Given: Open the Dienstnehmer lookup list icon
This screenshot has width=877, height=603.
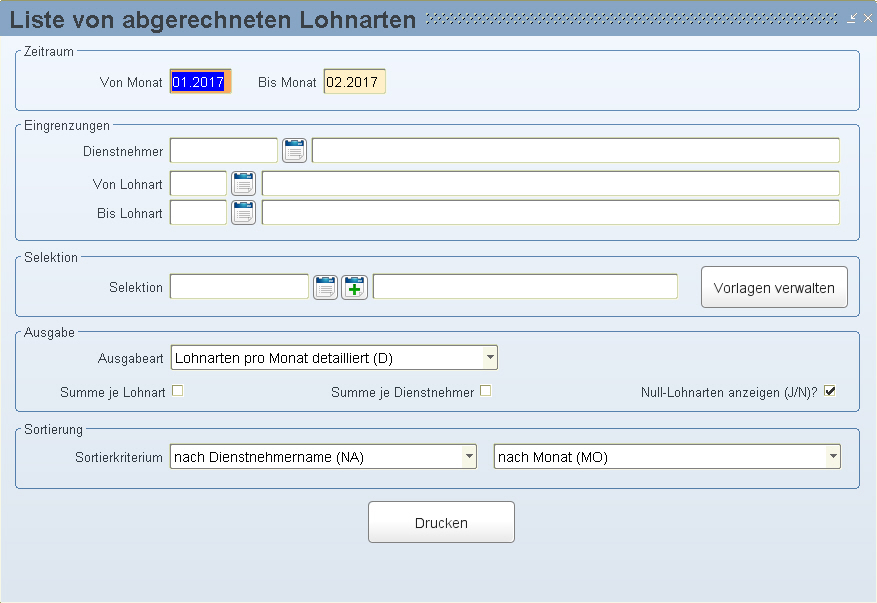Looking at the screenshot, I should [294, 151].
